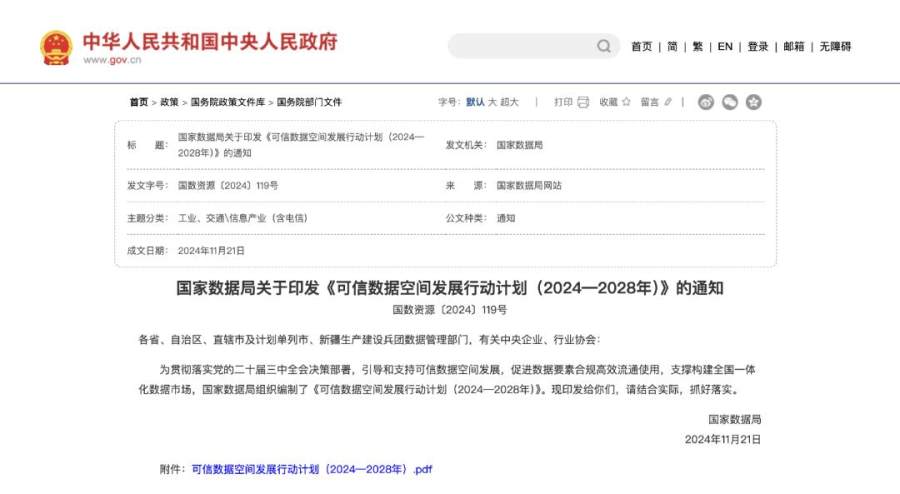Click the 主题分类 label

click(148, 218)
